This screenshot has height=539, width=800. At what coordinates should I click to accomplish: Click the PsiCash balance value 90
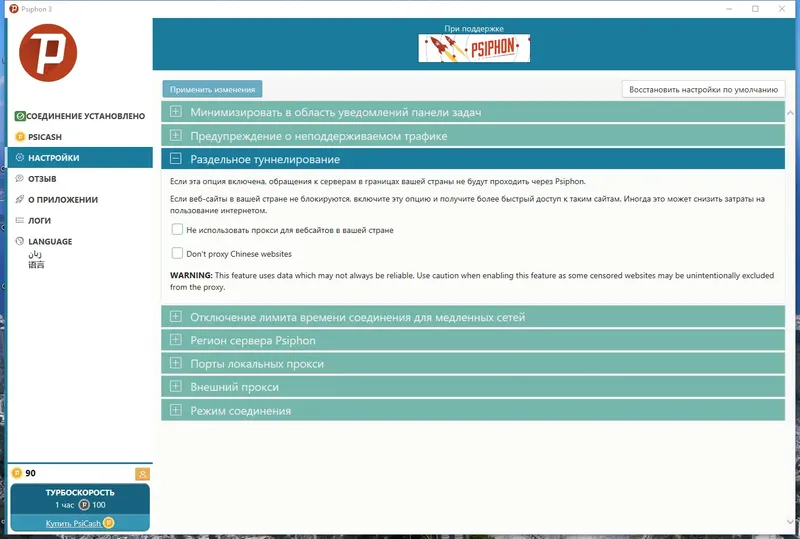(x=31, y=473)
